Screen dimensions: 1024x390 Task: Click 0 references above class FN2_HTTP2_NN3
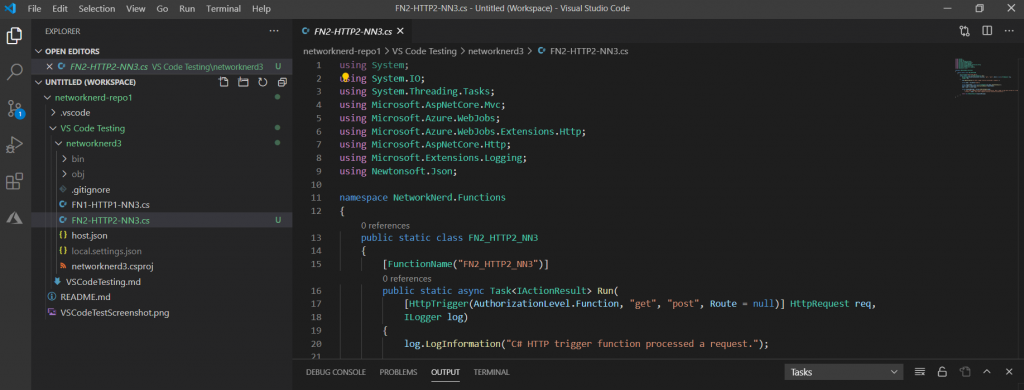pyautogui.click(x=385, y=225)
